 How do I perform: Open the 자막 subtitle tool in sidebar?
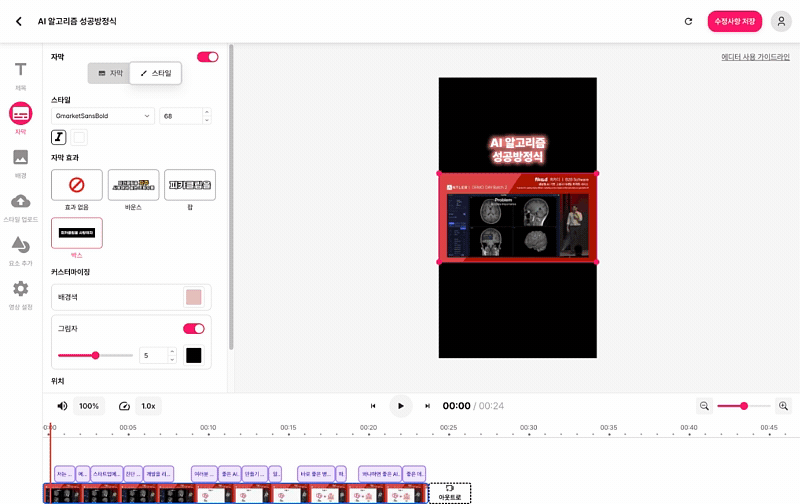20,118
